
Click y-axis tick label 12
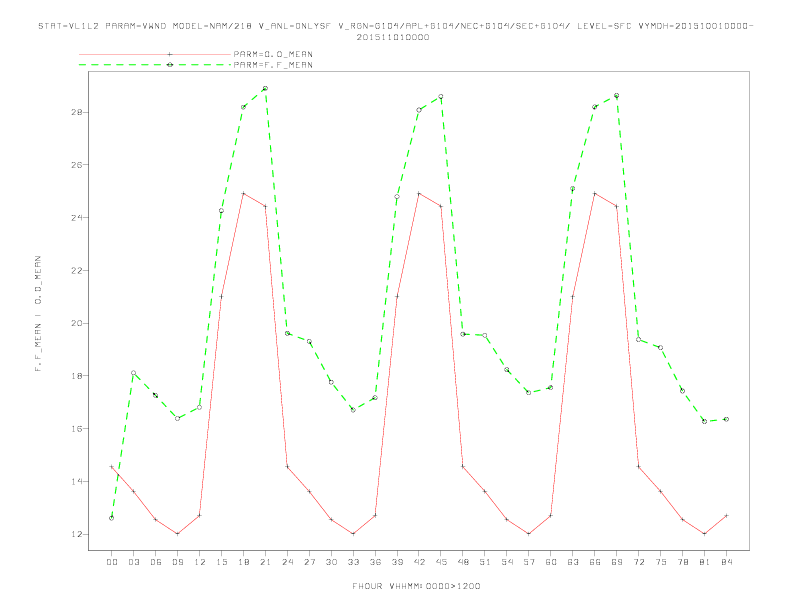pos(77,534)
